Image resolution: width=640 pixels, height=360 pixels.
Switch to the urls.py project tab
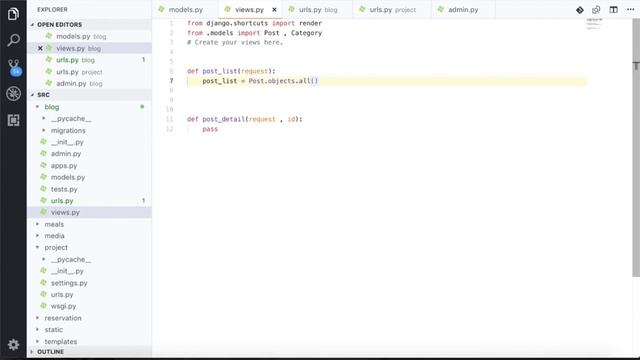click(x=392, y=10)
